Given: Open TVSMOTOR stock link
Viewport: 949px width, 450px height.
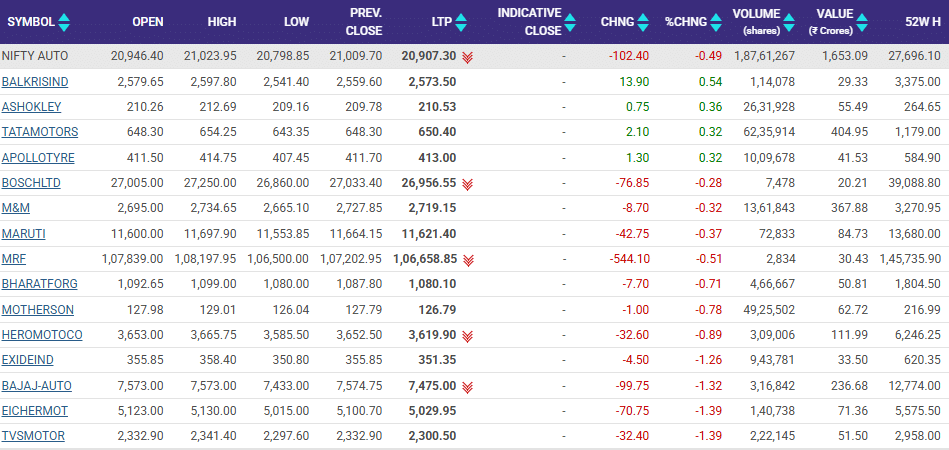Looking at the screenshot, I should click(x=33, y=435).
